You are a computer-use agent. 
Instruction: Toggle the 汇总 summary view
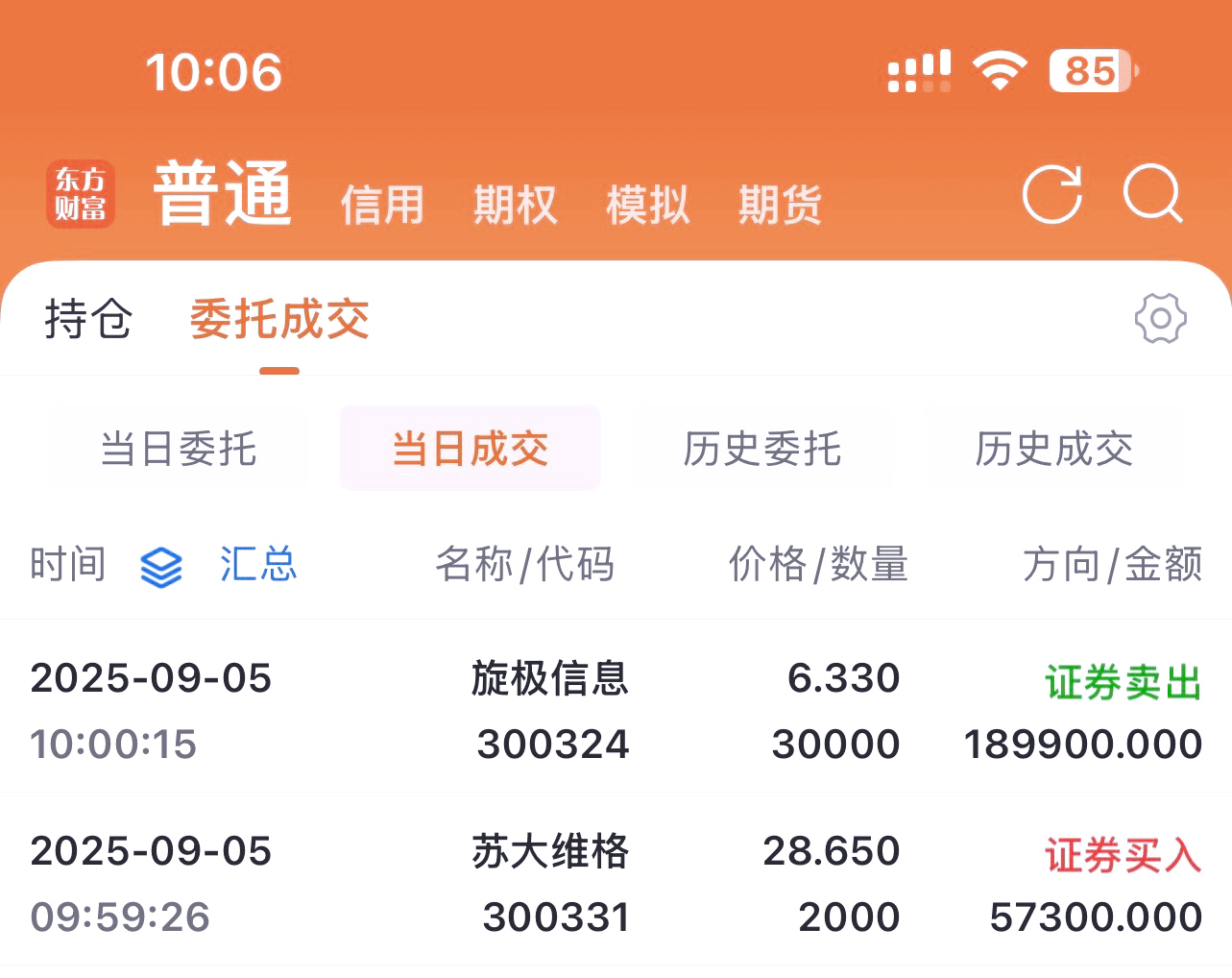[x=258, y=564]
